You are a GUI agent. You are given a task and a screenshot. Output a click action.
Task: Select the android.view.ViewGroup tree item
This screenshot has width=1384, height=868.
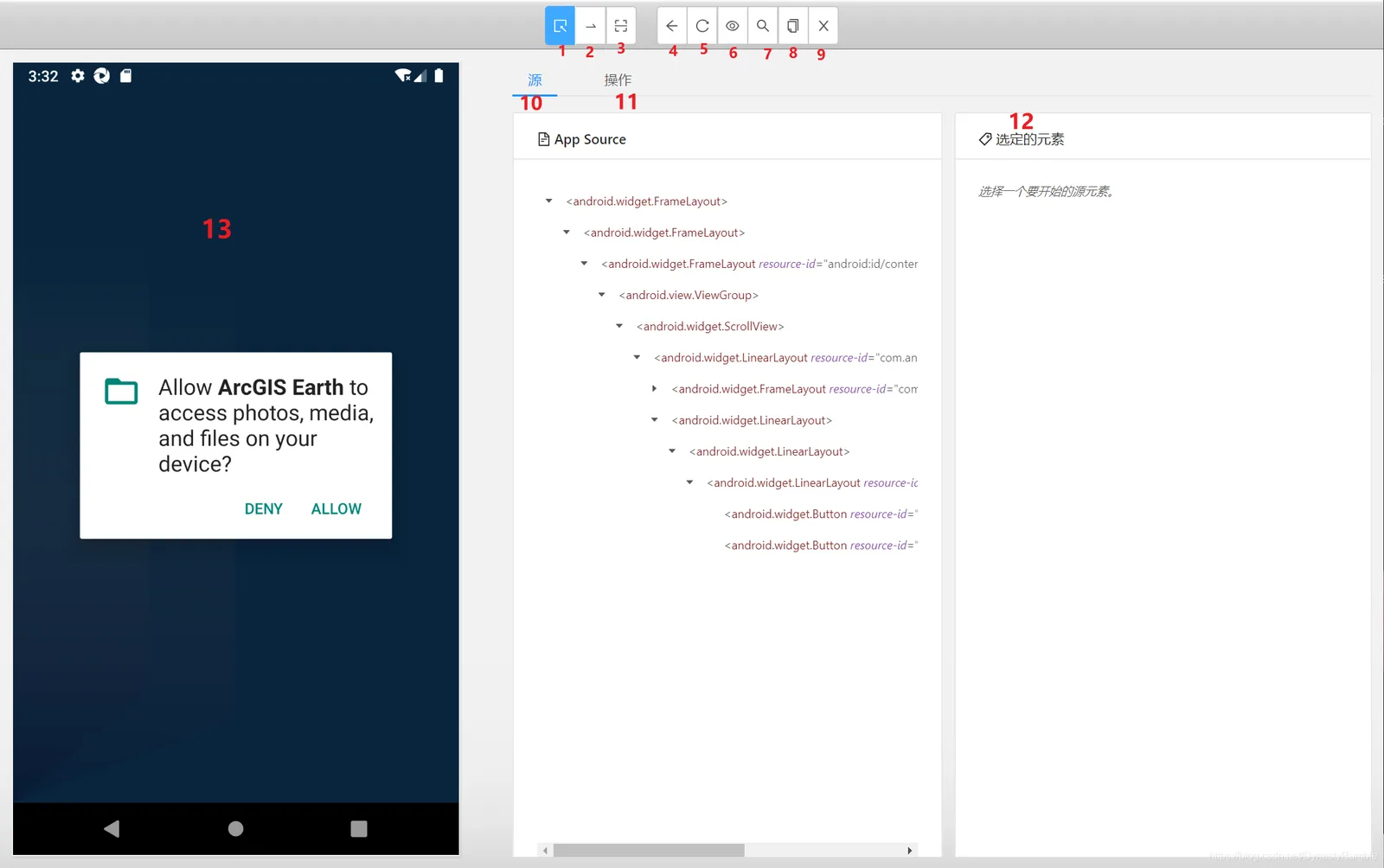(x=689, y=296)
